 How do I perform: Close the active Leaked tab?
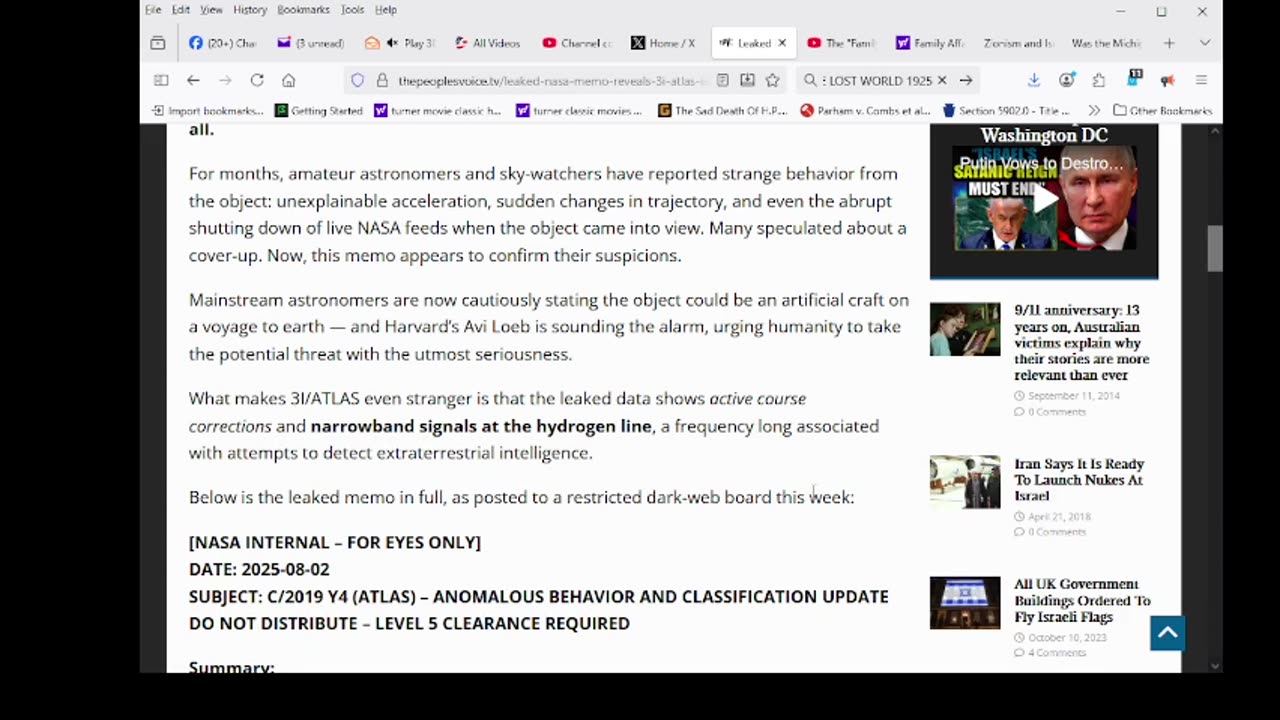tap(782, 43)
